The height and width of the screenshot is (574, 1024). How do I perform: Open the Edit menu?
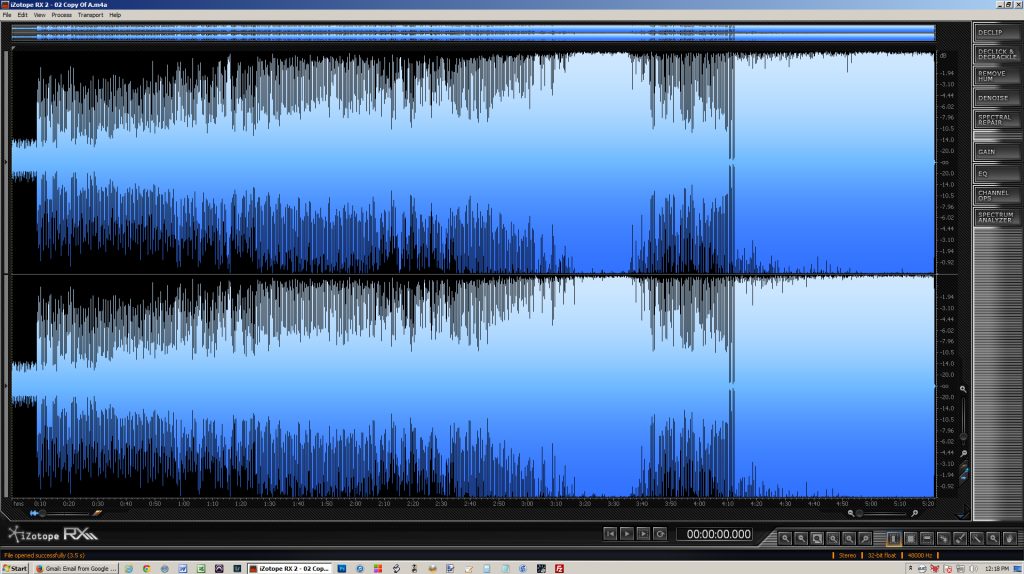pos(22,14)
